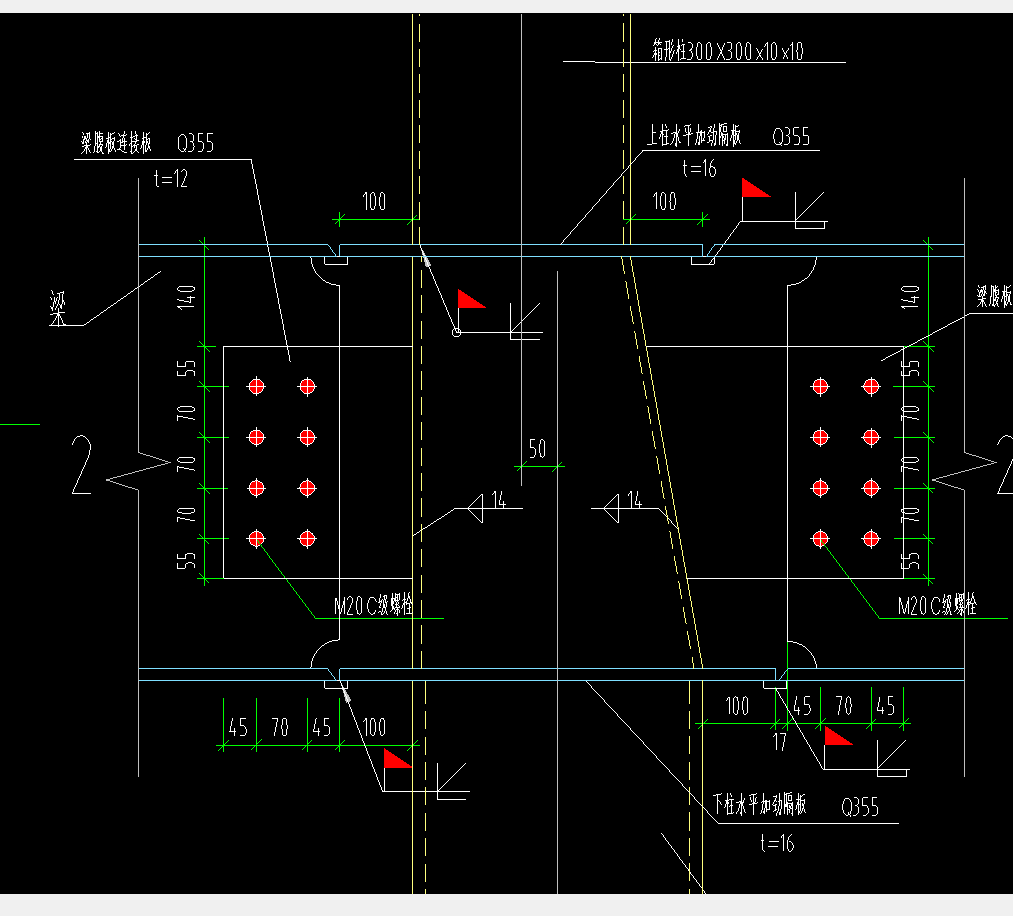Screen dimensions: 1013x916
Task: Select the t=12 thickness annotation
Action: pos(171,178)
